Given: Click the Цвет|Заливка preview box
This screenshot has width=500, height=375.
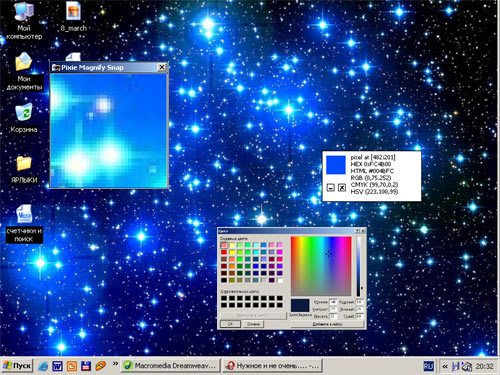Looking at the screenshot, I should 300,305.
